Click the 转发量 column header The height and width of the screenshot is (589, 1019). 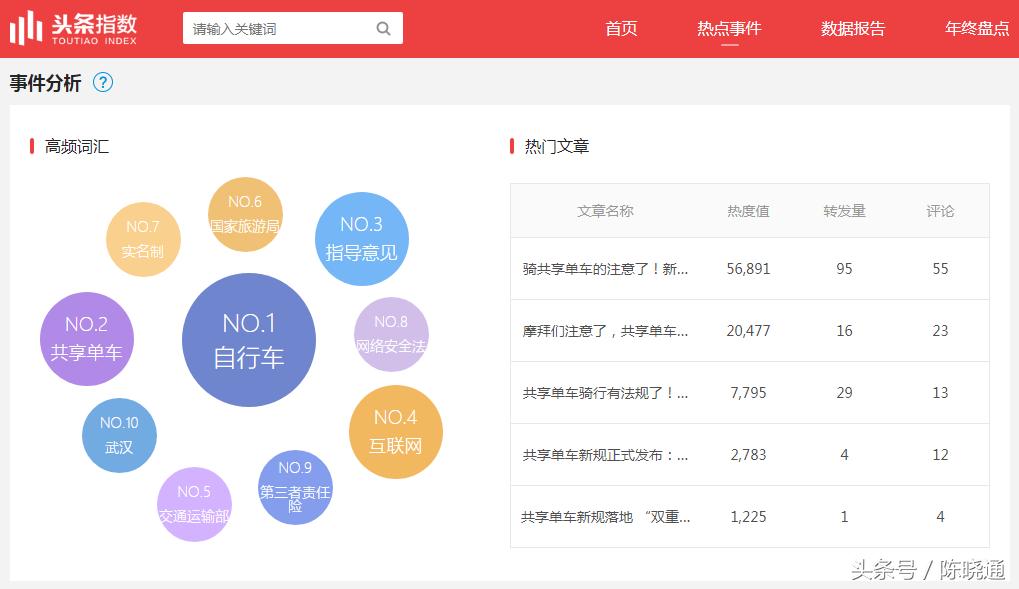[844, 211]
